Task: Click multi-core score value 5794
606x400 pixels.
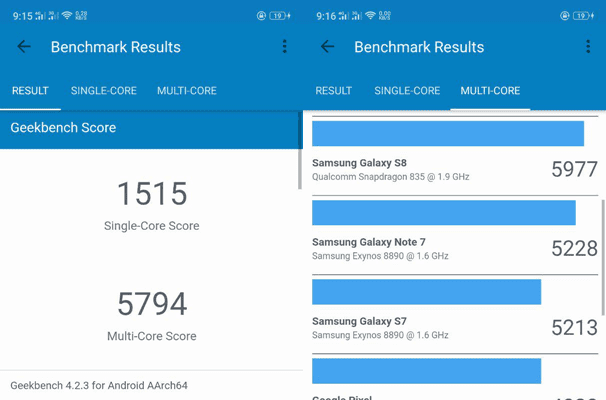Action: pos(152,304)
